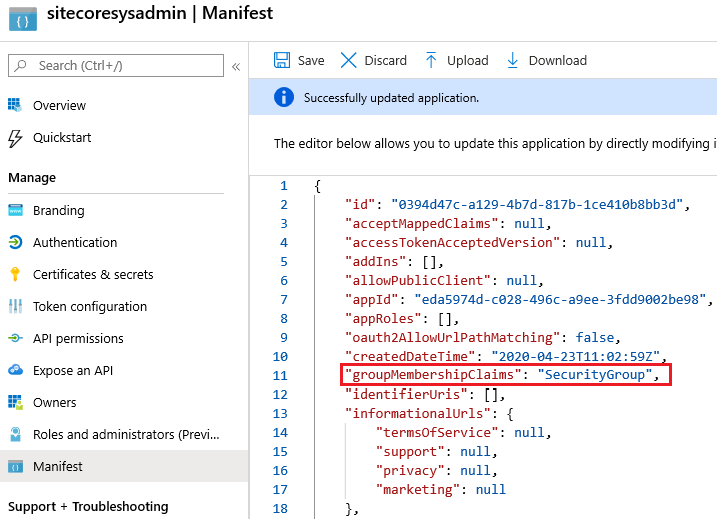Click the Quickstart lightning icon

click(15, 138)
